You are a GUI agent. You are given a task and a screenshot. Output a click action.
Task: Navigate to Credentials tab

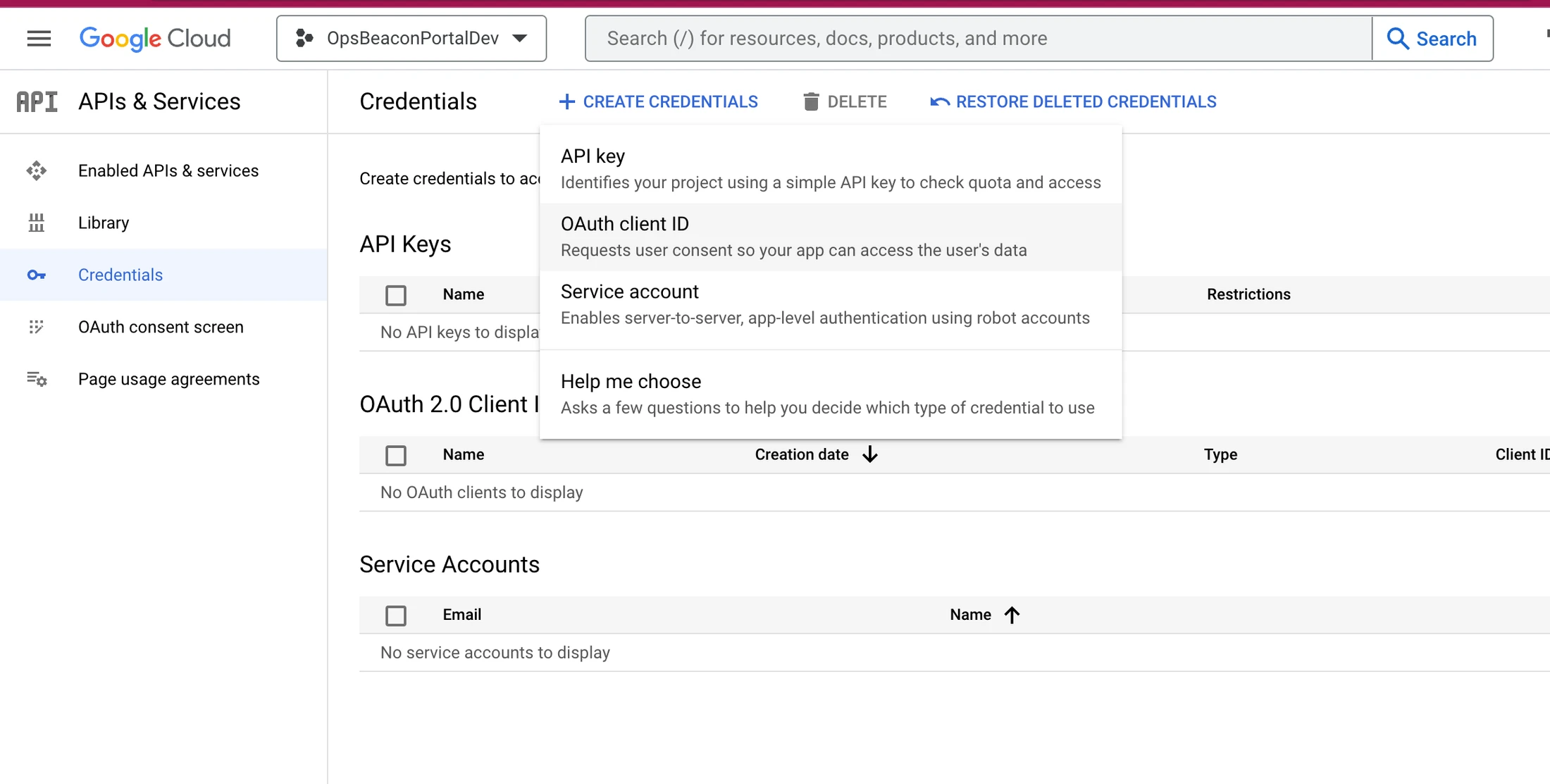[x=120, y=274]
